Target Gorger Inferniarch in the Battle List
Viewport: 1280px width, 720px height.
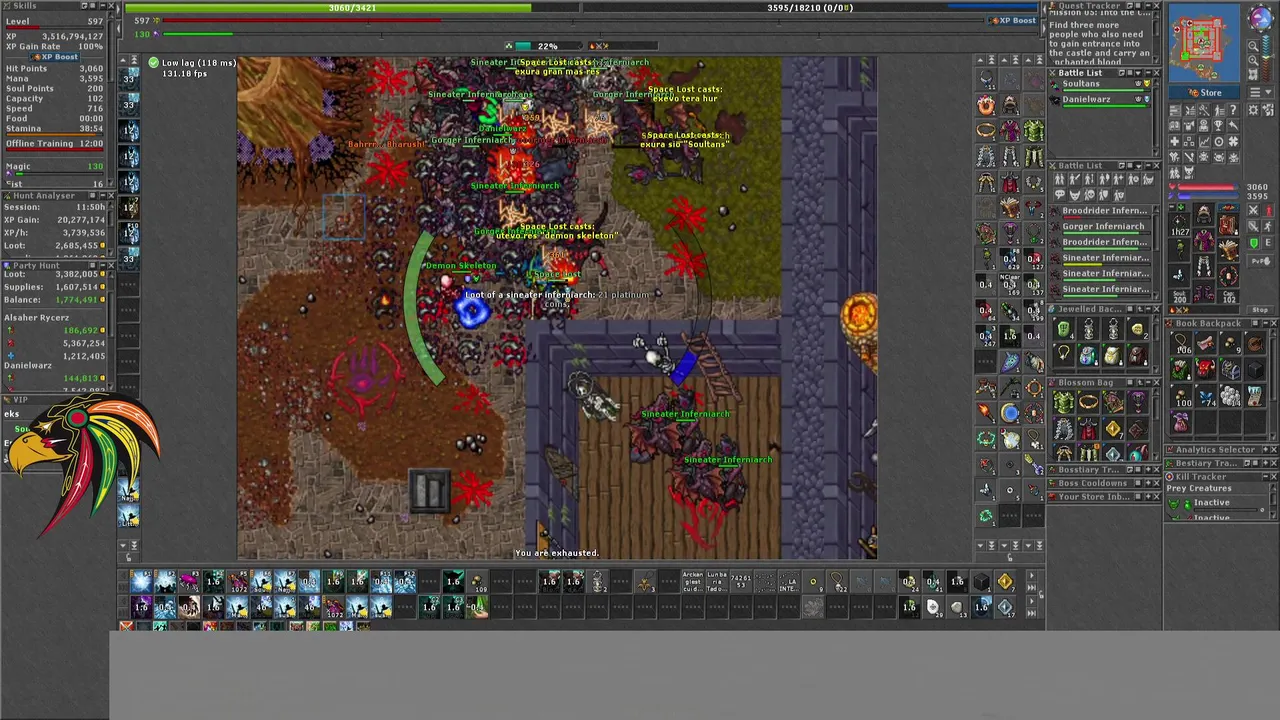[1103, 228]
